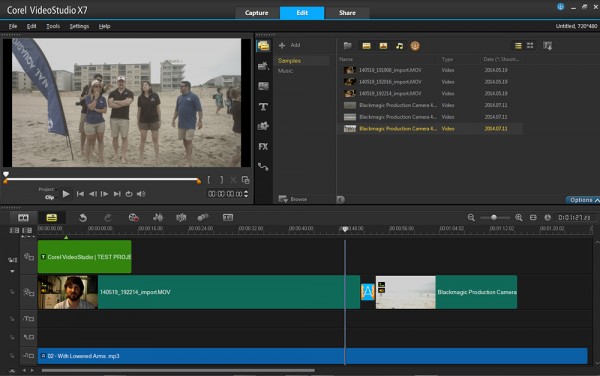
Task: Collapse the library folder pane arrow
Action: [340, 199]
